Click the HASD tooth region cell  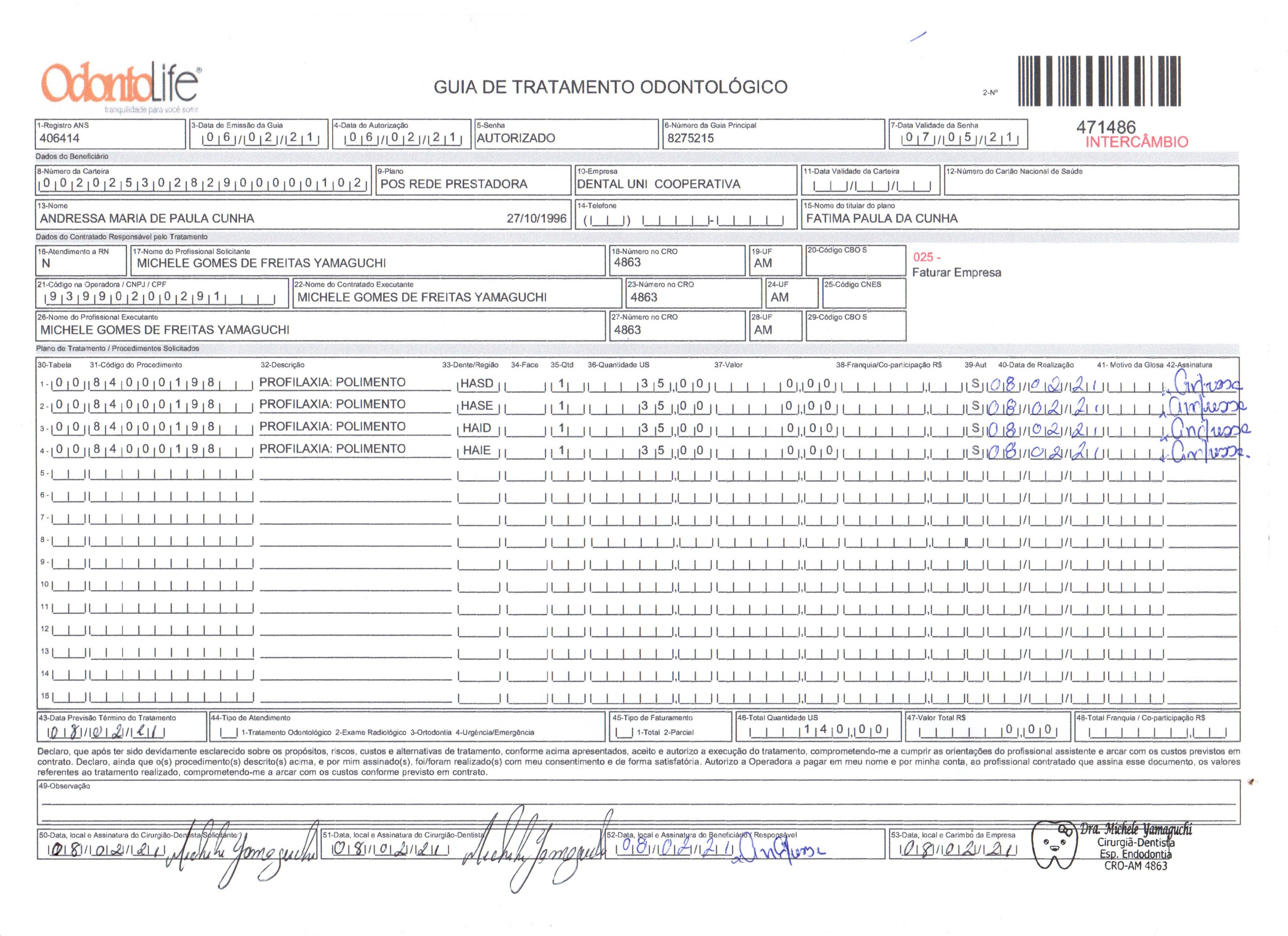476,383
